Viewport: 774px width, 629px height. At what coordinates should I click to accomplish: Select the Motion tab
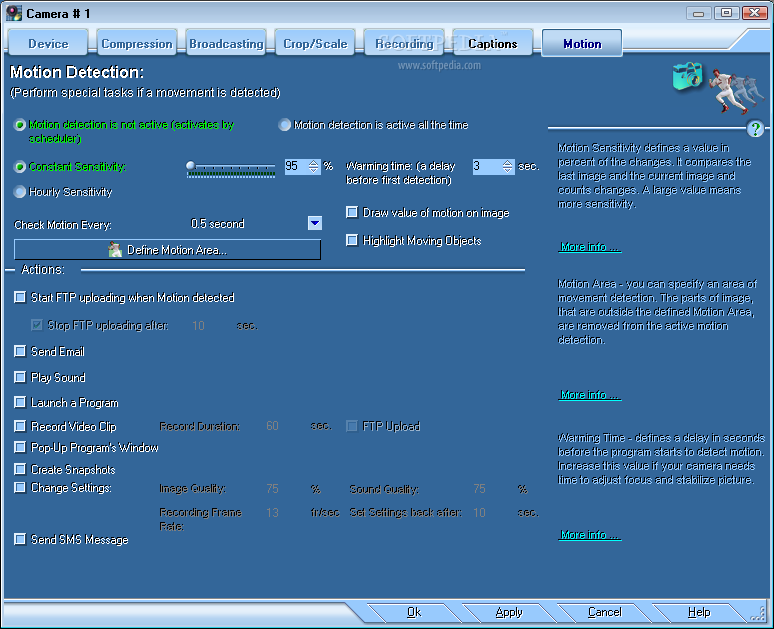pyautogui.click(x=582, y=43)
